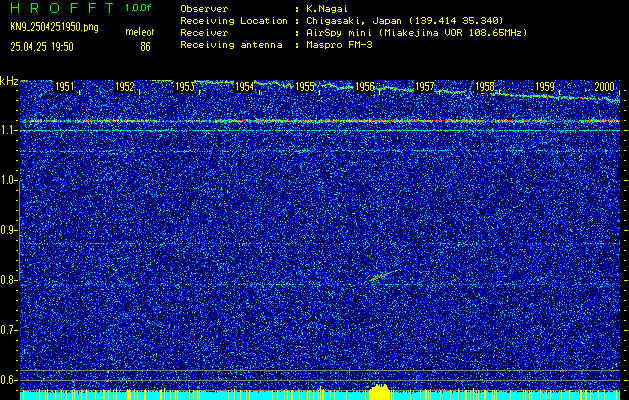Click the 0.8 kHz axis label
629x400 pixels.
pos(8,280)
